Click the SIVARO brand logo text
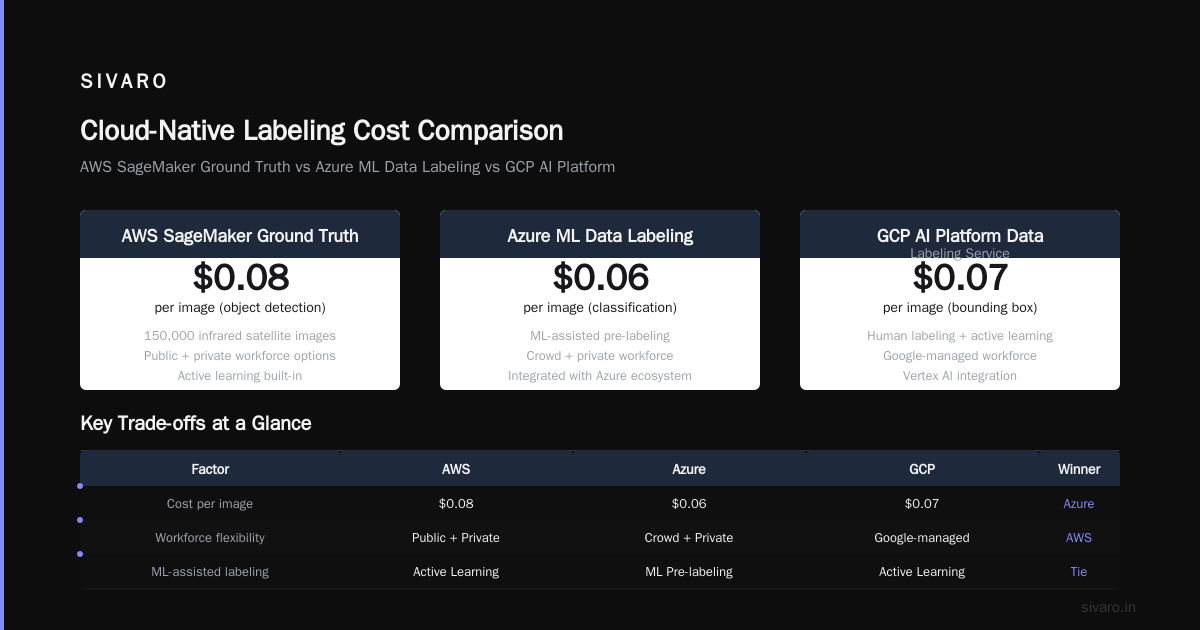This screenshot has height=630, width=1200. click(124, 82)
